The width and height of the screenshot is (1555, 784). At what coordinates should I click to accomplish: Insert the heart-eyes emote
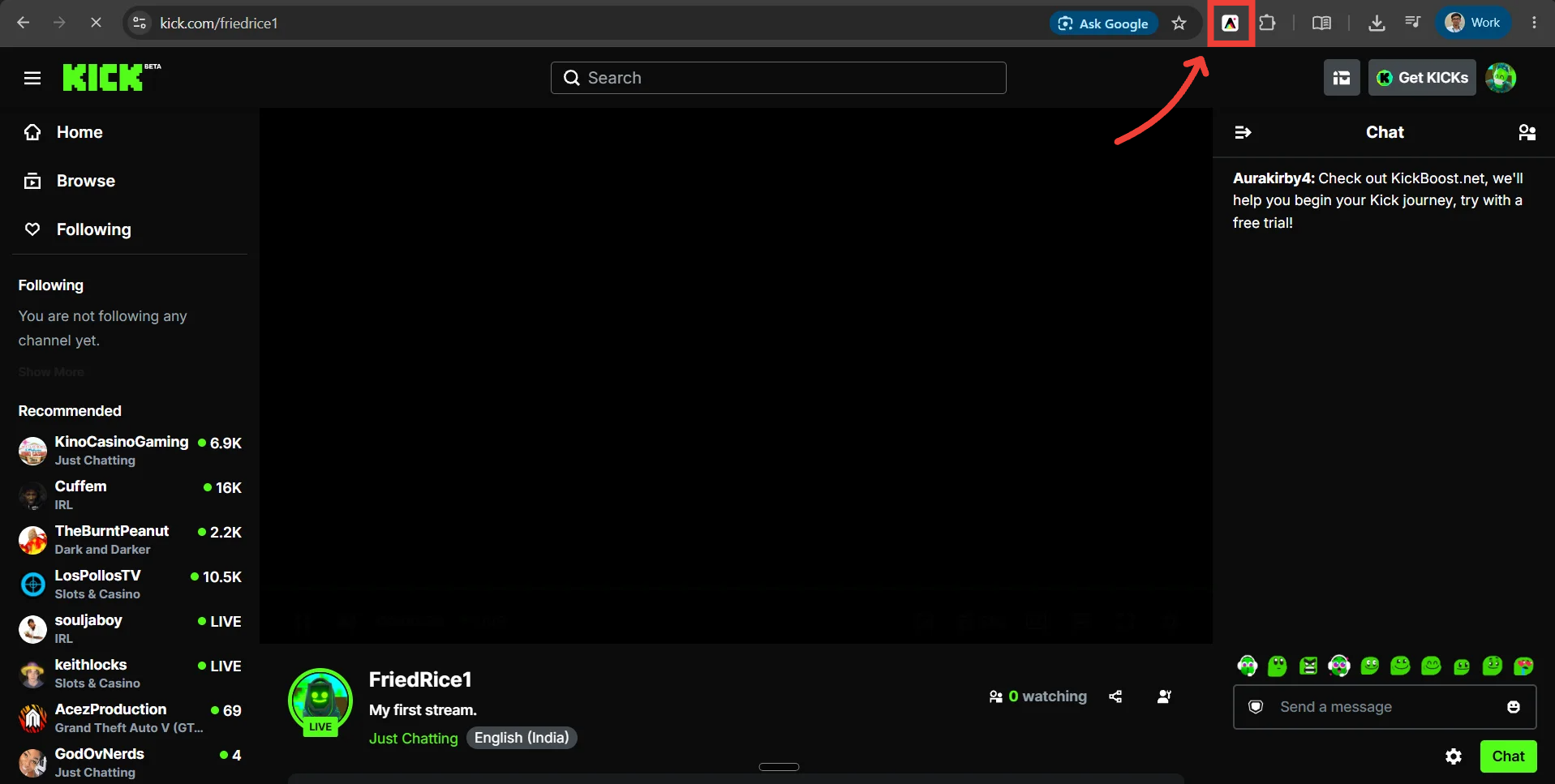(1523, 666)
